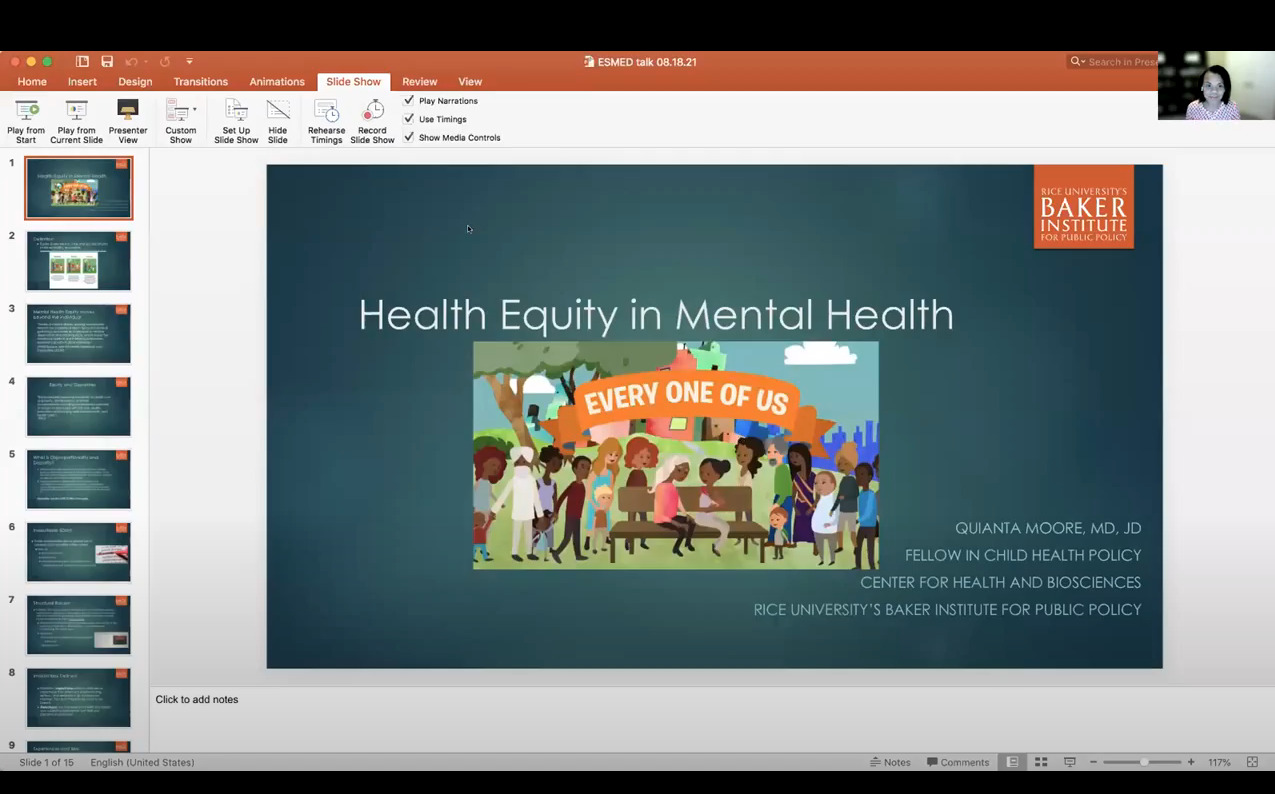Click the Custom Show icon
1275x794 pixels.
(177, 110)
